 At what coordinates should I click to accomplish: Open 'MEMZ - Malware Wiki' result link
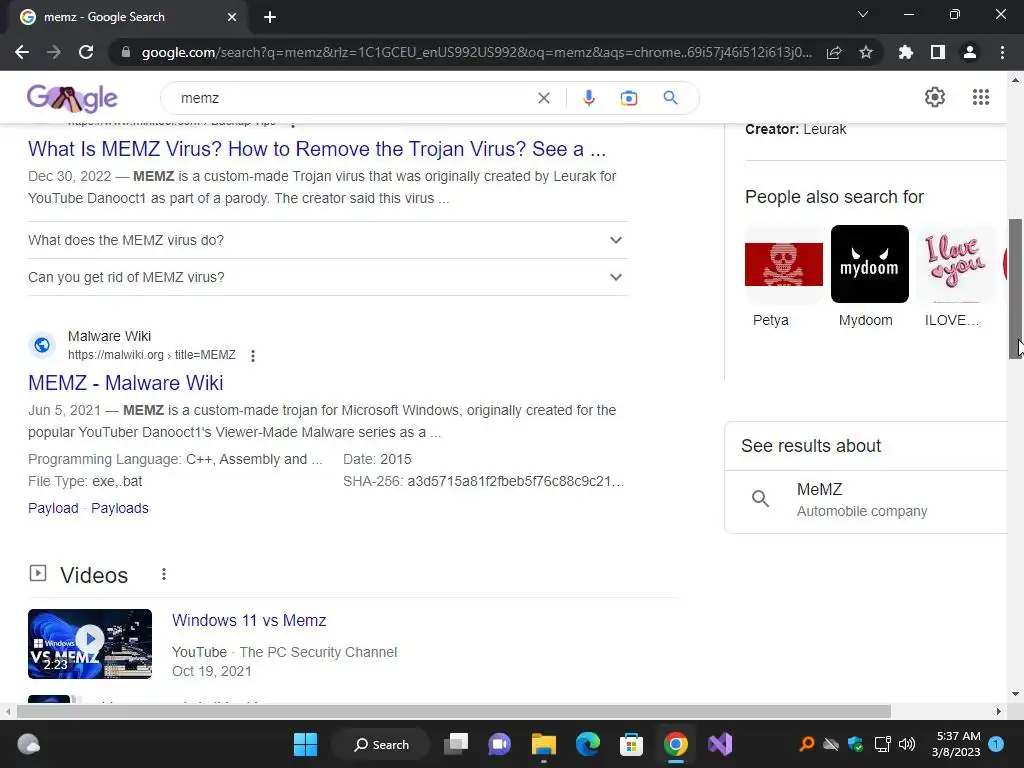[125, 383]
